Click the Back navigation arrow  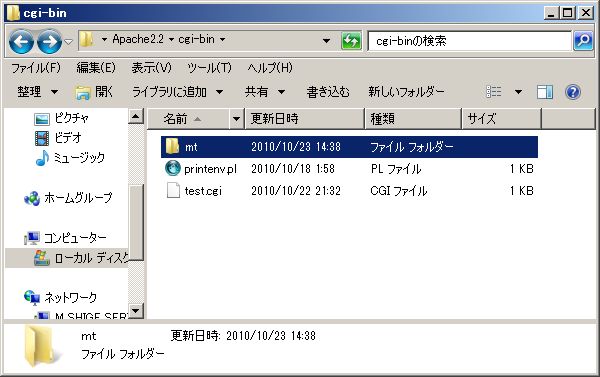(x=21, y=41)
